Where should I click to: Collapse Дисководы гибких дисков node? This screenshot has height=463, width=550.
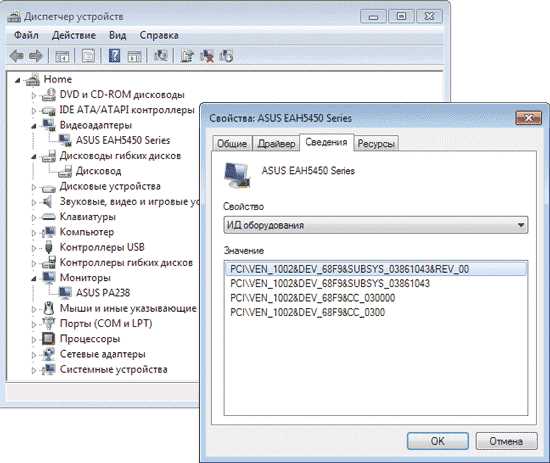pyautogui.click(x=34, y=156)
